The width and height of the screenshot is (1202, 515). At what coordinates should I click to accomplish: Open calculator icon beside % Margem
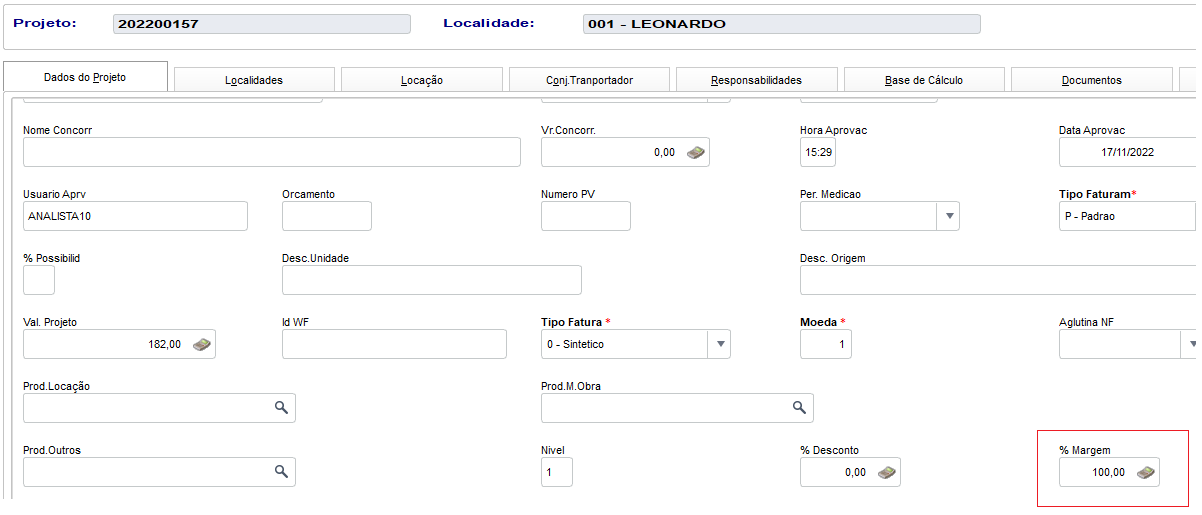click(x=1146, y=472)
